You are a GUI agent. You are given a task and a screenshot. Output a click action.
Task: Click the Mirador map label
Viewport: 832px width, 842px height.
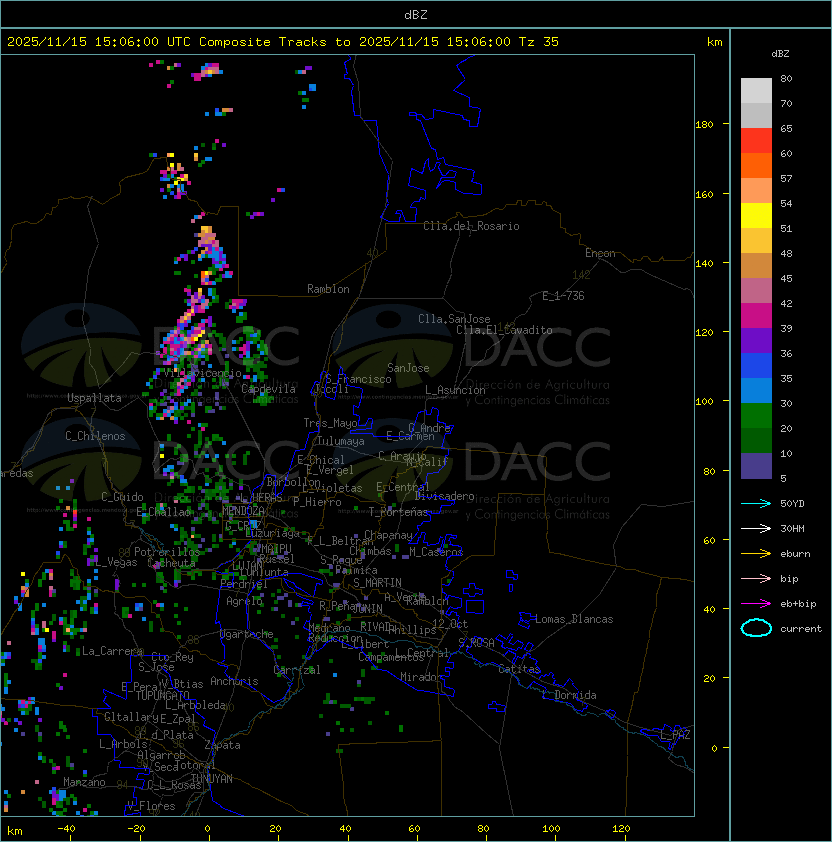pos(422,677)
